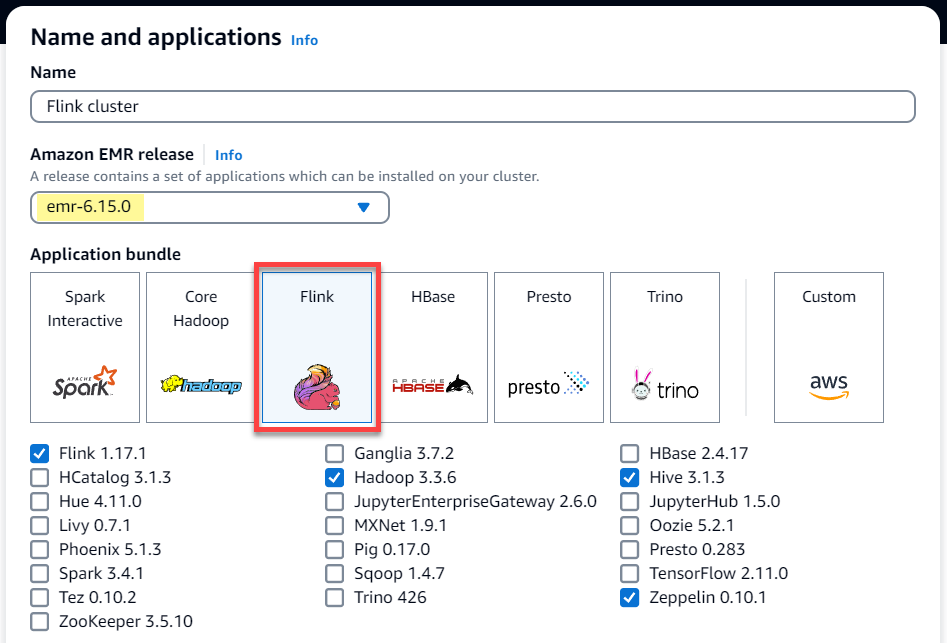Click the Info link under Amazon EMR release
The width and height of the screenshot is (947, 643).
pos(228,155)
